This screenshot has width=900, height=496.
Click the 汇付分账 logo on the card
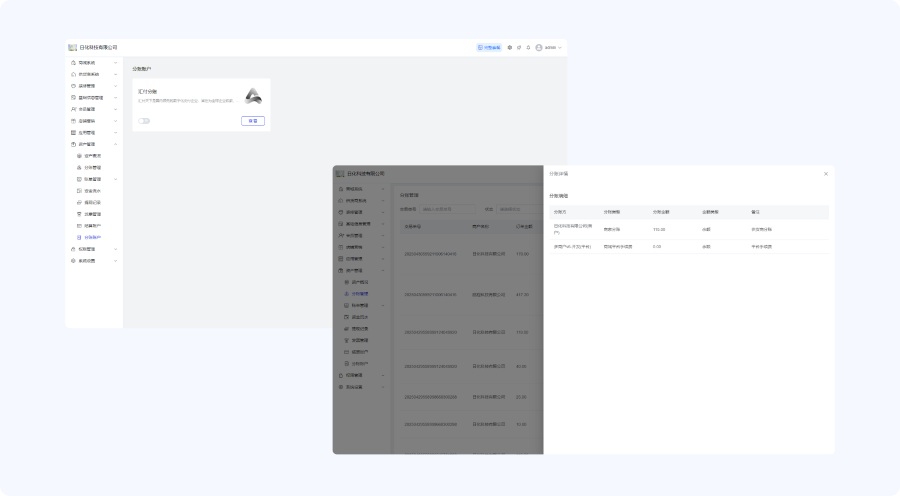click(253, 97)
